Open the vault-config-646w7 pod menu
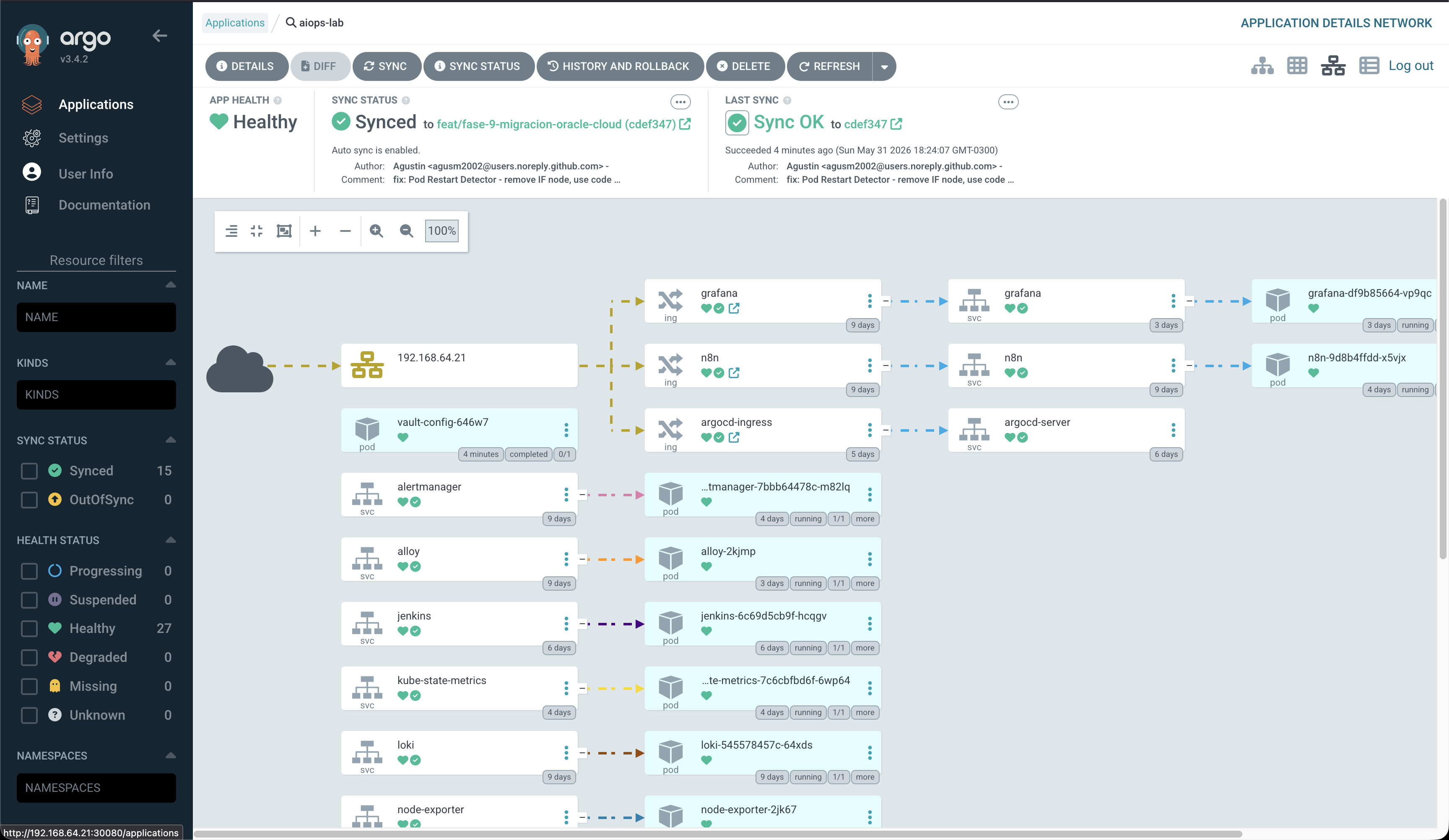The height and width of the screenshot is (840, 1449). (x=566, y=430)
